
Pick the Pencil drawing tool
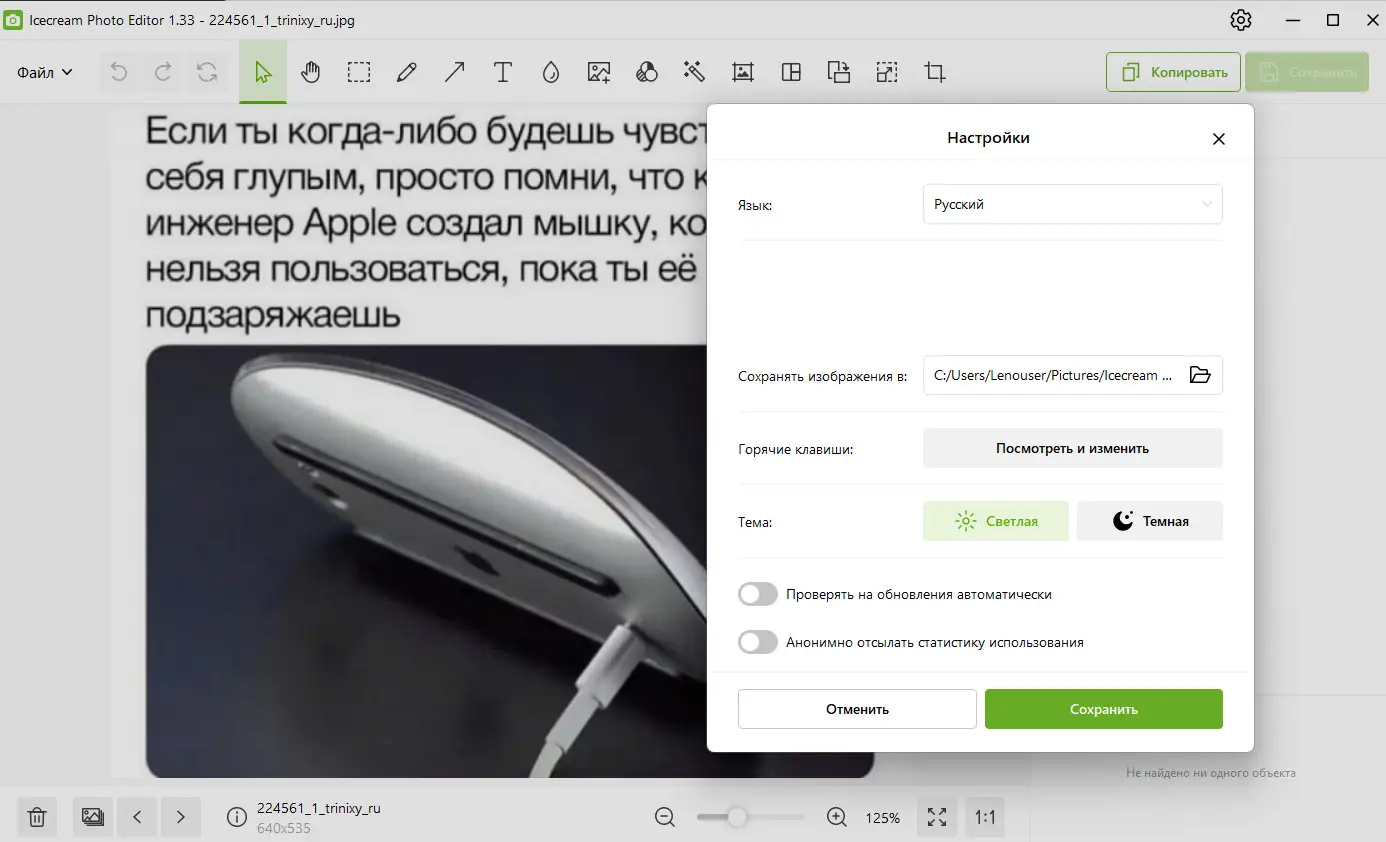406,71
